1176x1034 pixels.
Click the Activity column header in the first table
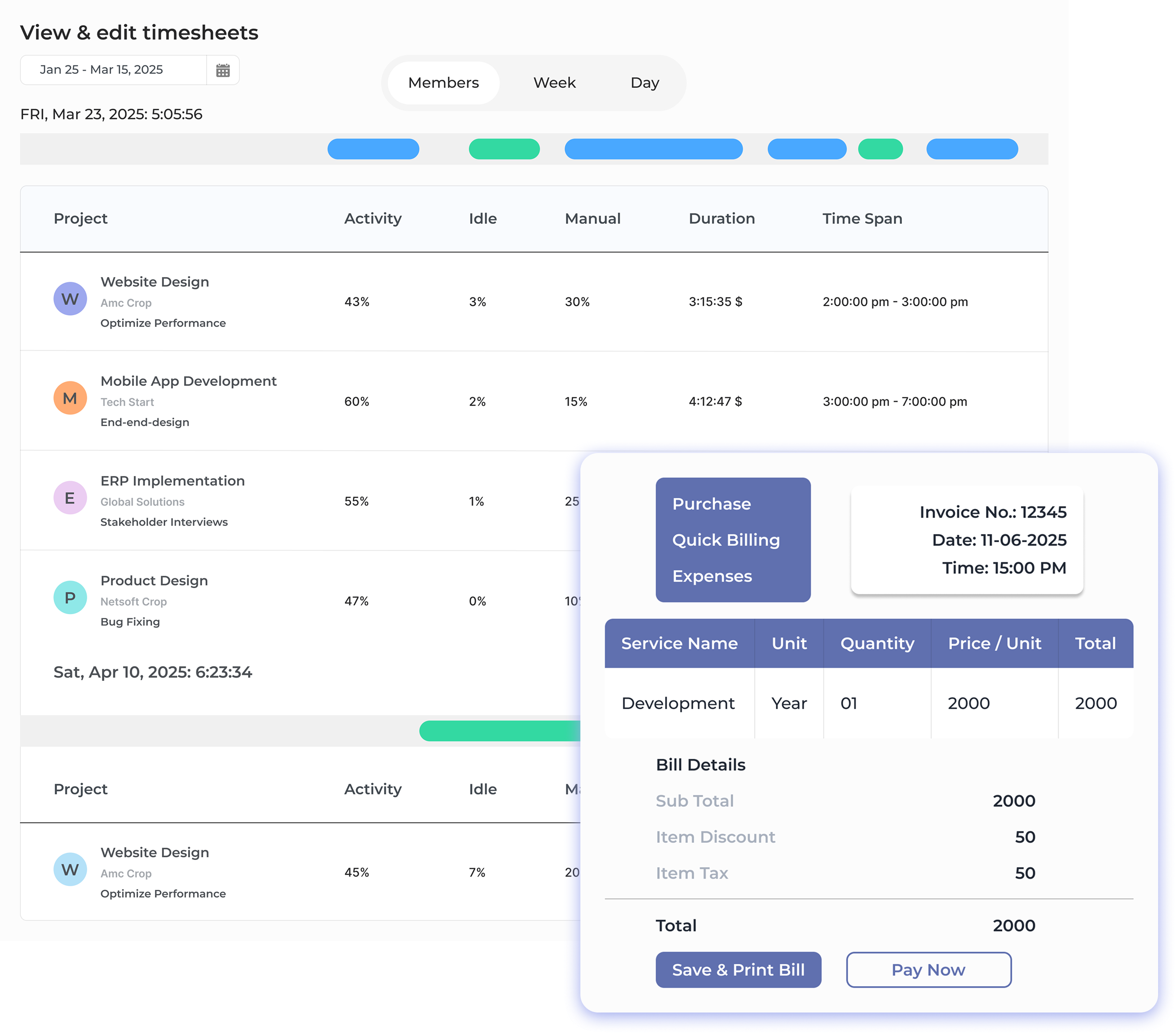pos(373,218)
